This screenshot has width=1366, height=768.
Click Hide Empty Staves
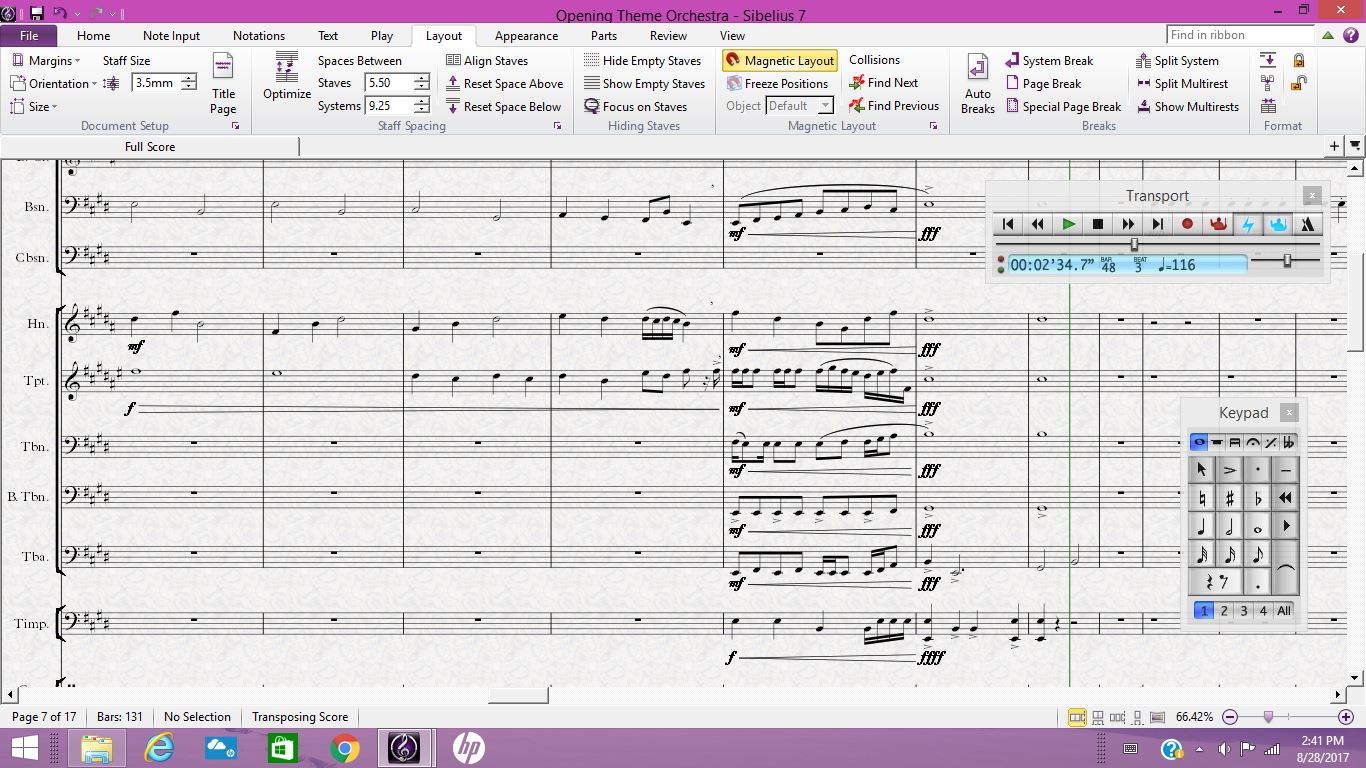point(642,61)
